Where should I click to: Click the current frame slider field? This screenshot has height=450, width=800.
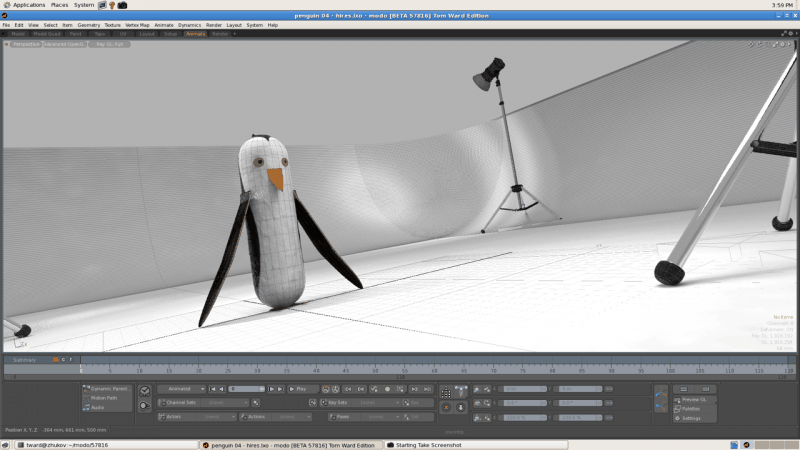[247, 389]
